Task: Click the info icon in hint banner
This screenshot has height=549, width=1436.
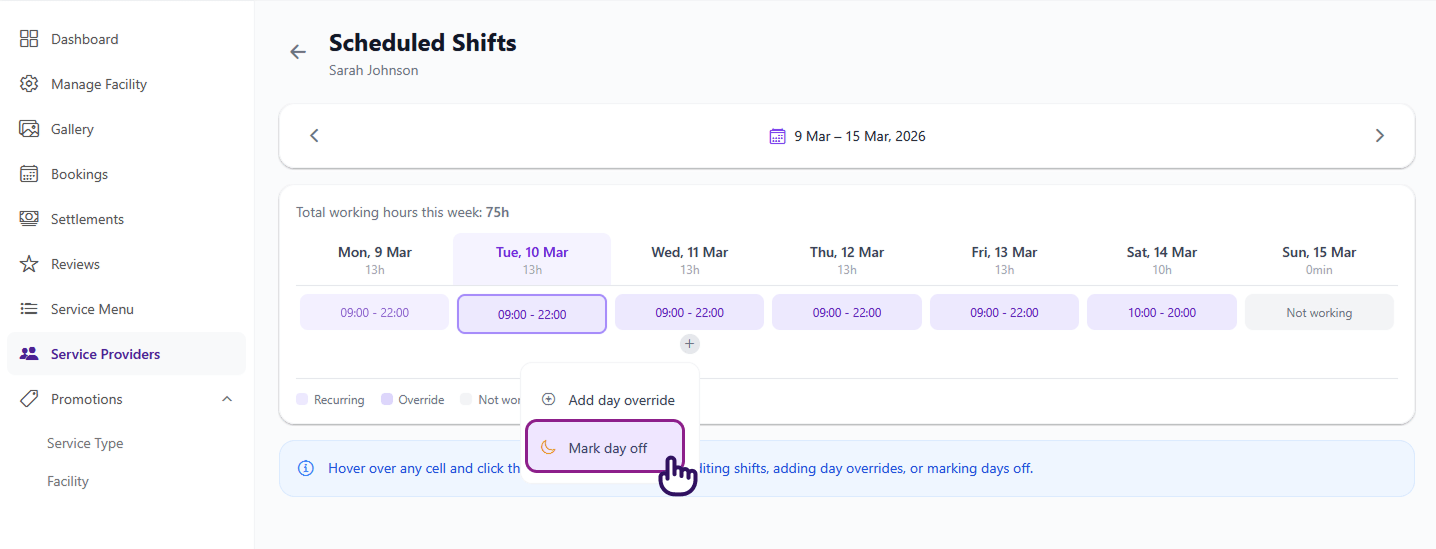Action: 306,468
